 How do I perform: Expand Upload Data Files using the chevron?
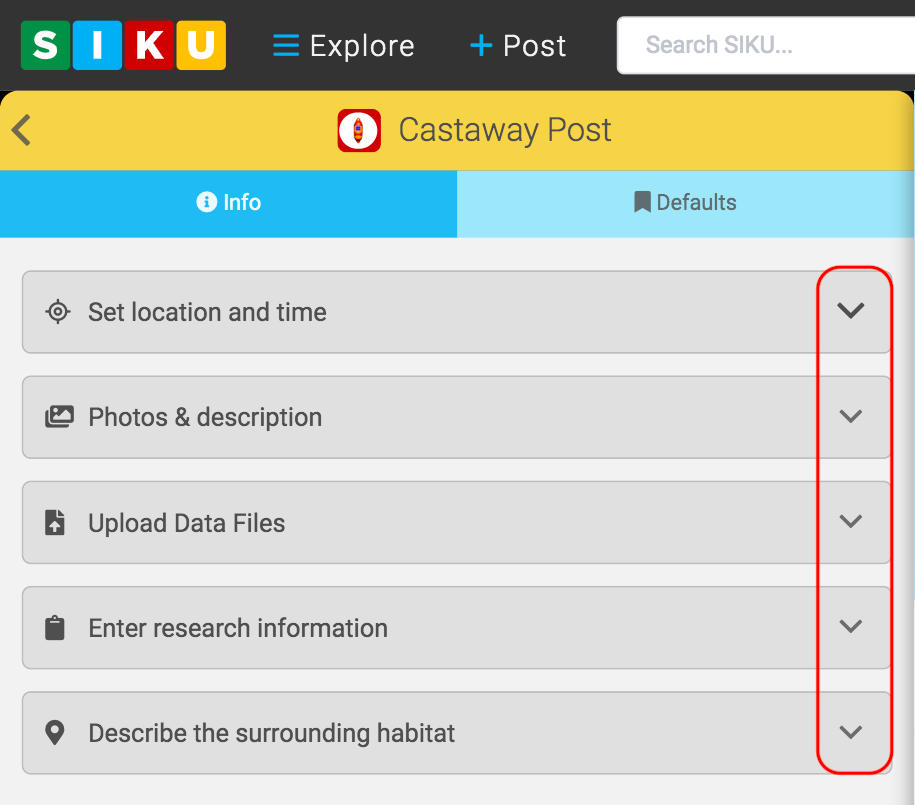coord(850,521)
